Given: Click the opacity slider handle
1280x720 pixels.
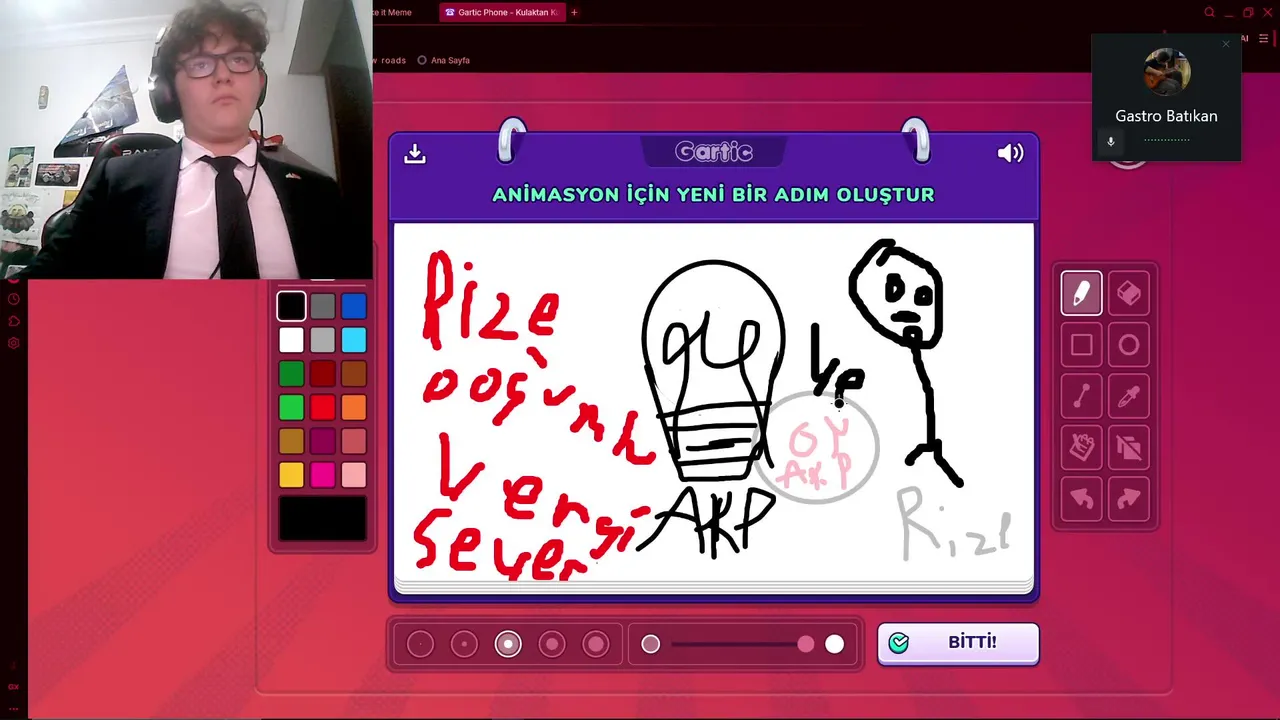Looking at the screenshot, I should [x=806, y=645].
